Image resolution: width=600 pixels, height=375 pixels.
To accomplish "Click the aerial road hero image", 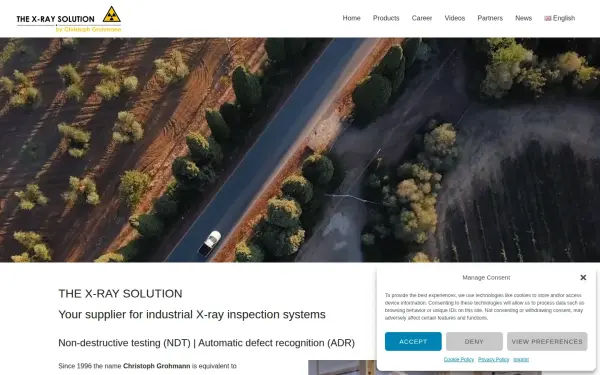I will [300, 150].
